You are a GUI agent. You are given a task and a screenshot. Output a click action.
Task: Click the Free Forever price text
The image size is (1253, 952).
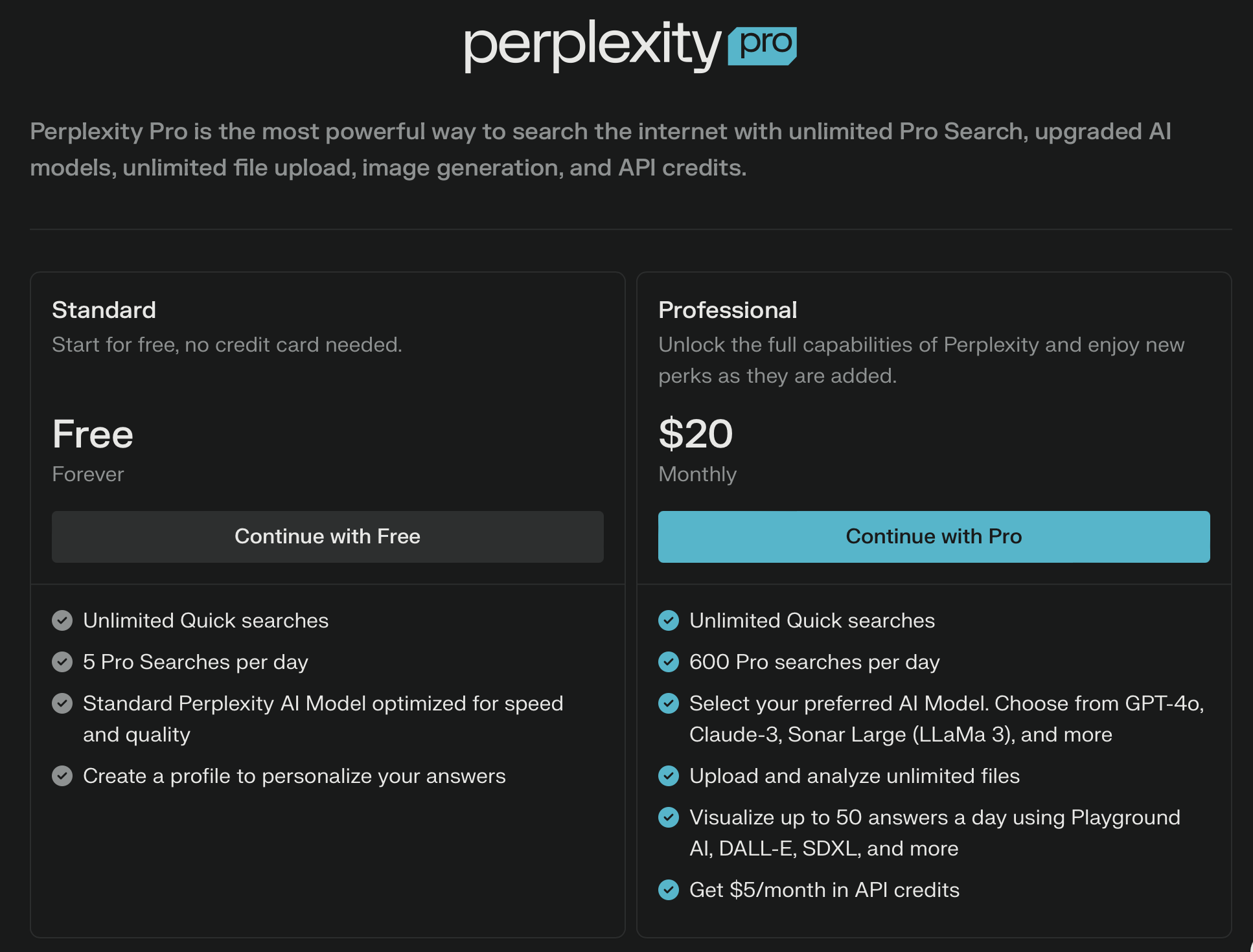pos(93,434)
